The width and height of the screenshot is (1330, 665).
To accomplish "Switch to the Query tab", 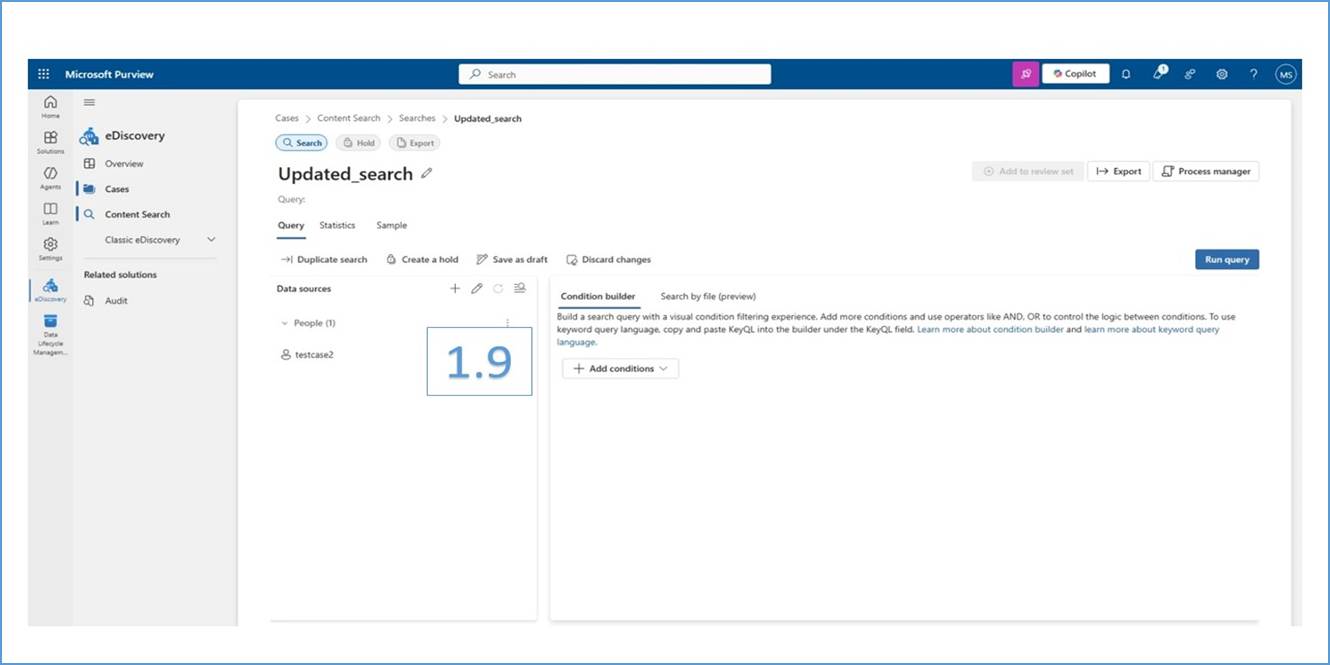I will (x=291, y=226).
